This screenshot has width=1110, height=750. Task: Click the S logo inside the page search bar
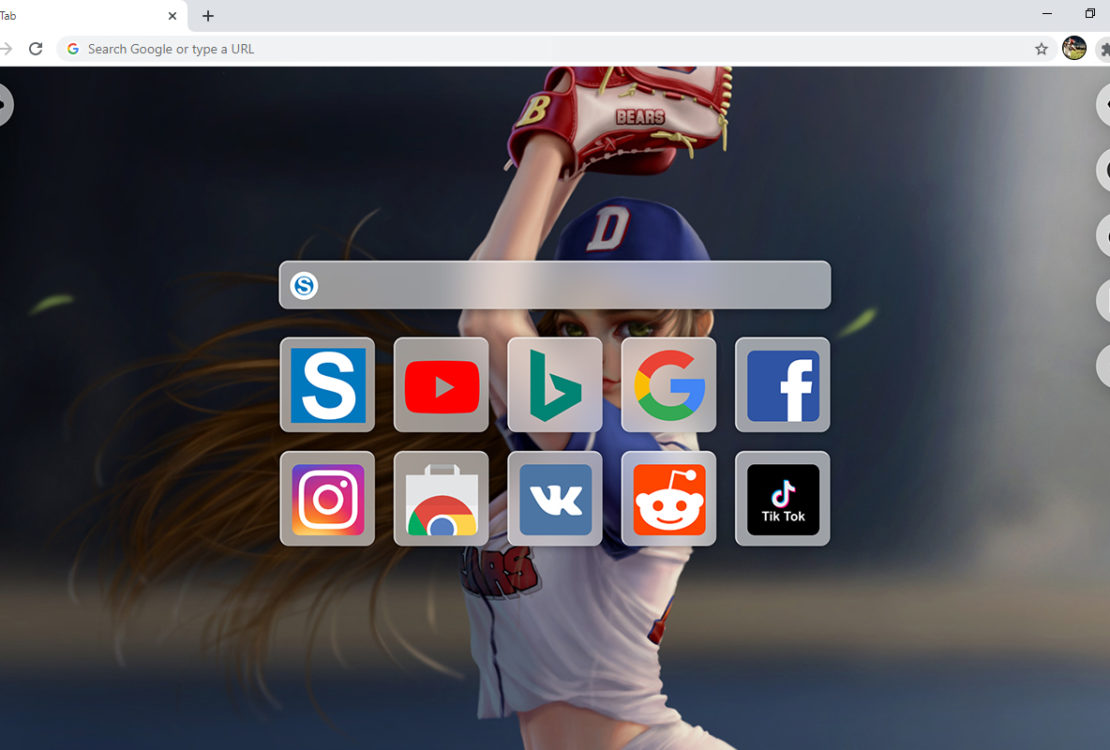(x=304, y=286)
